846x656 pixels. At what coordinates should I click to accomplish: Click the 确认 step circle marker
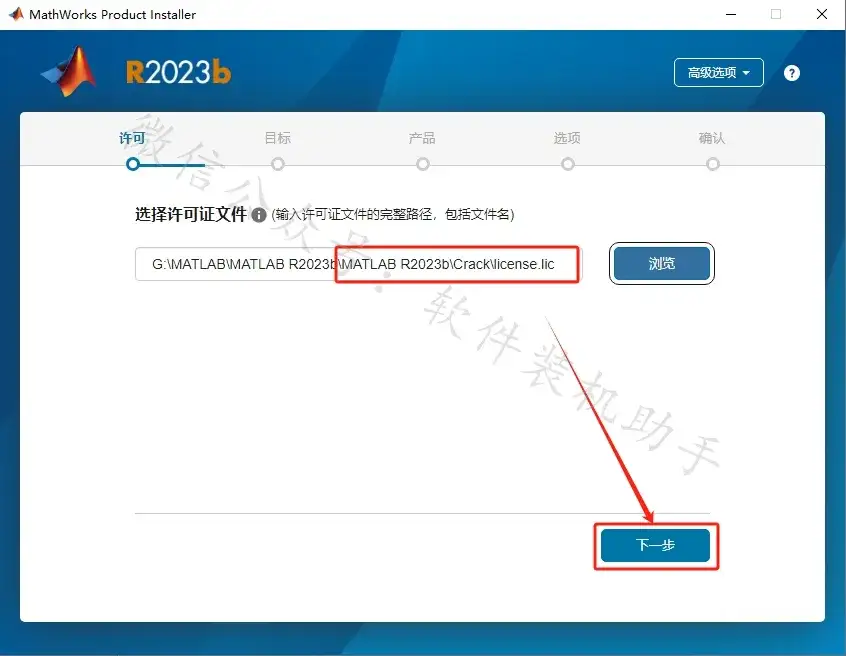click(713, 164)
